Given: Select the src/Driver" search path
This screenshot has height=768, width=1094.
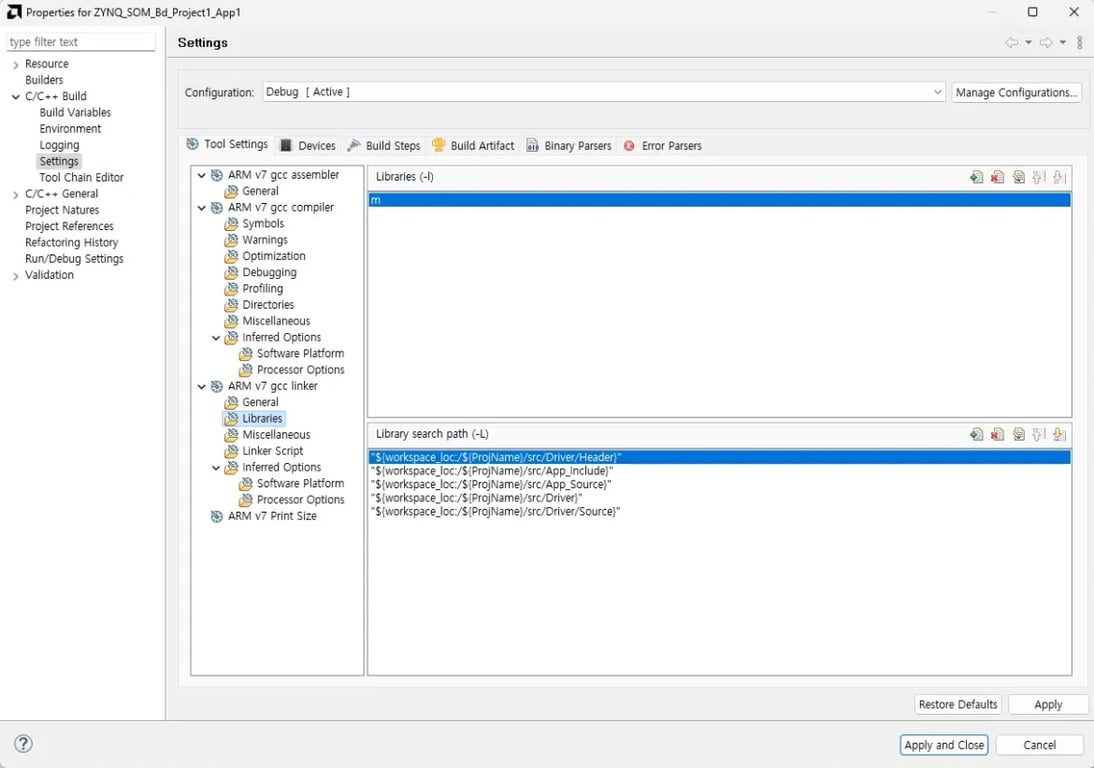Looking at the screenshot, I should (719, 498).
